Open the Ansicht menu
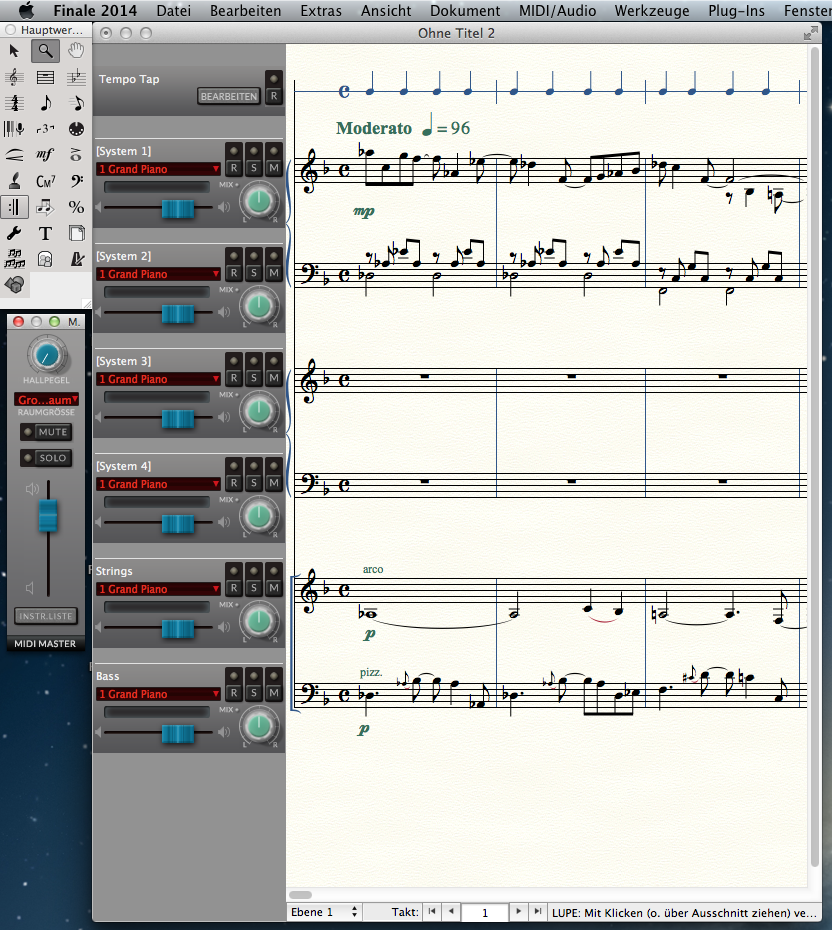 (386, 11)
